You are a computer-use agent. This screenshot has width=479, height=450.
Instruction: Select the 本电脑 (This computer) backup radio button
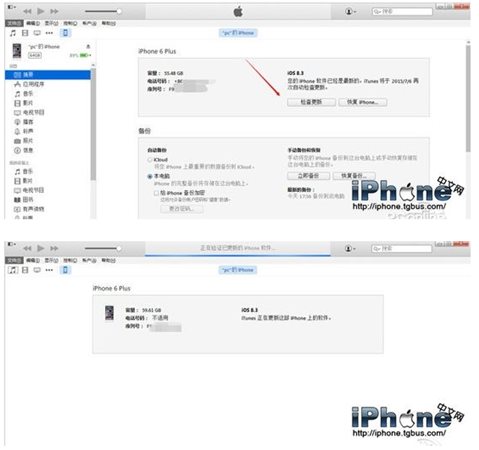[x=150, y=176]
